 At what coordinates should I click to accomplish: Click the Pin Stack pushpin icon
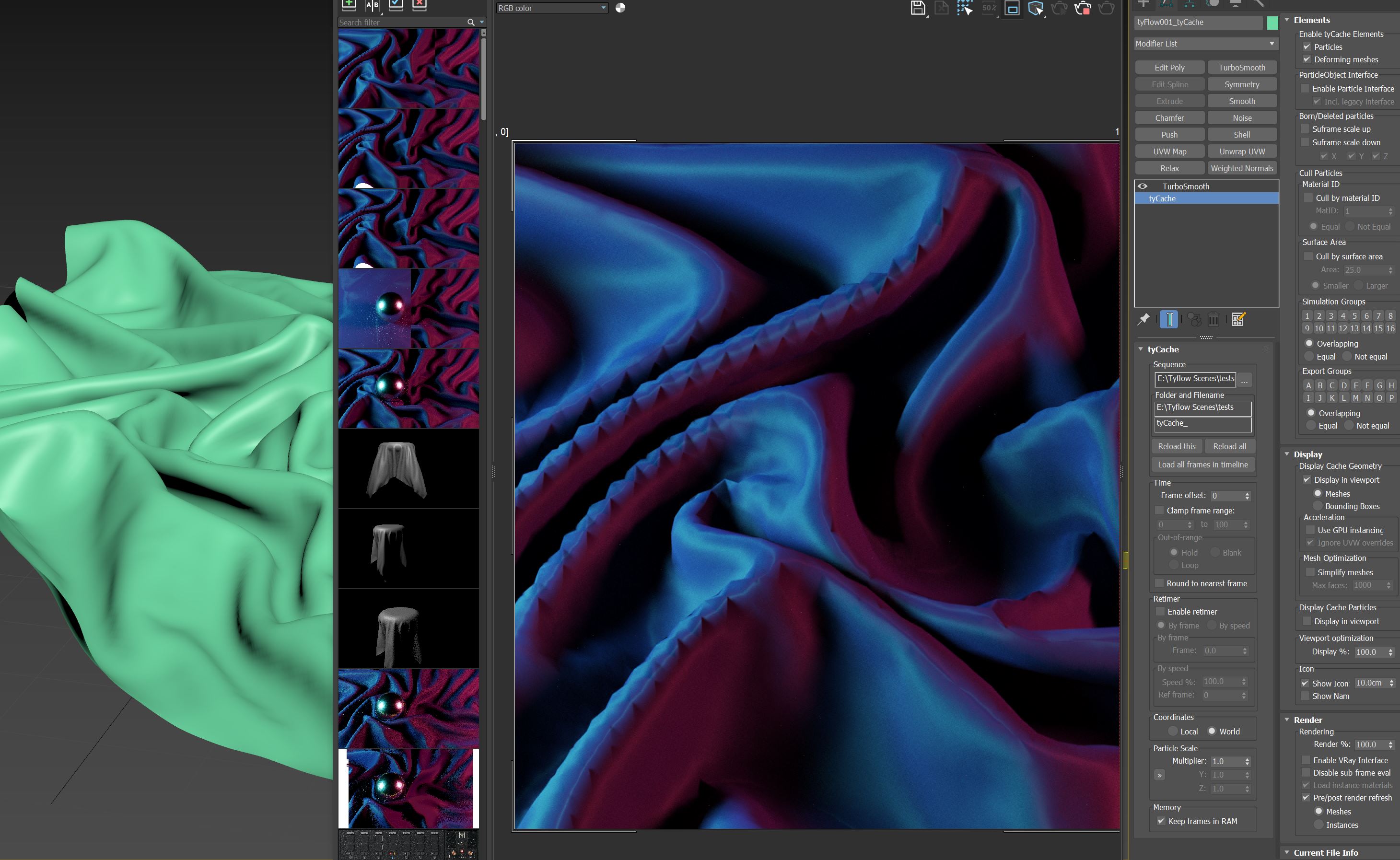click(1143, 319)
